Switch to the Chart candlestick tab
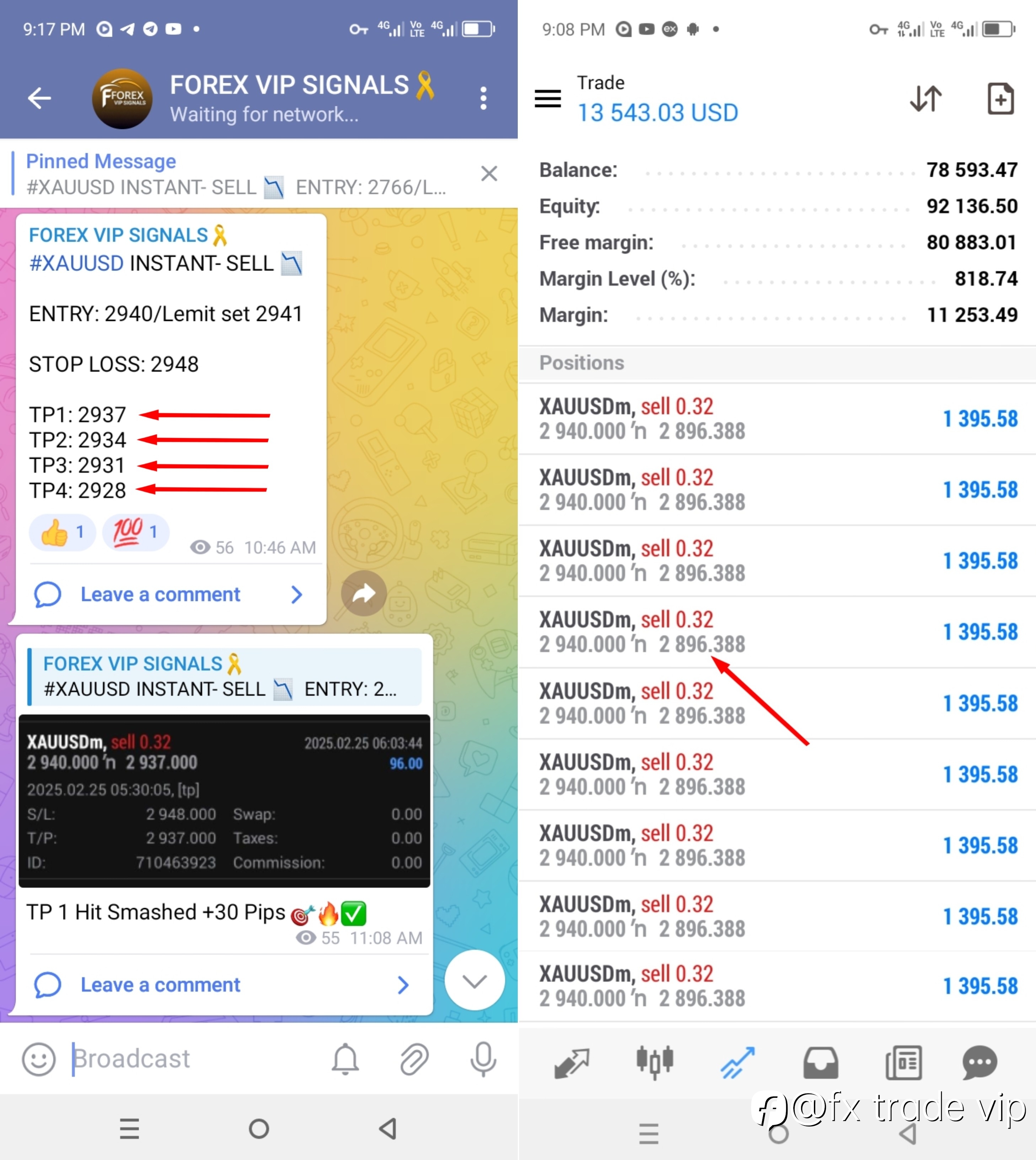1036x1160 pixels. (x=655, y=1062)
